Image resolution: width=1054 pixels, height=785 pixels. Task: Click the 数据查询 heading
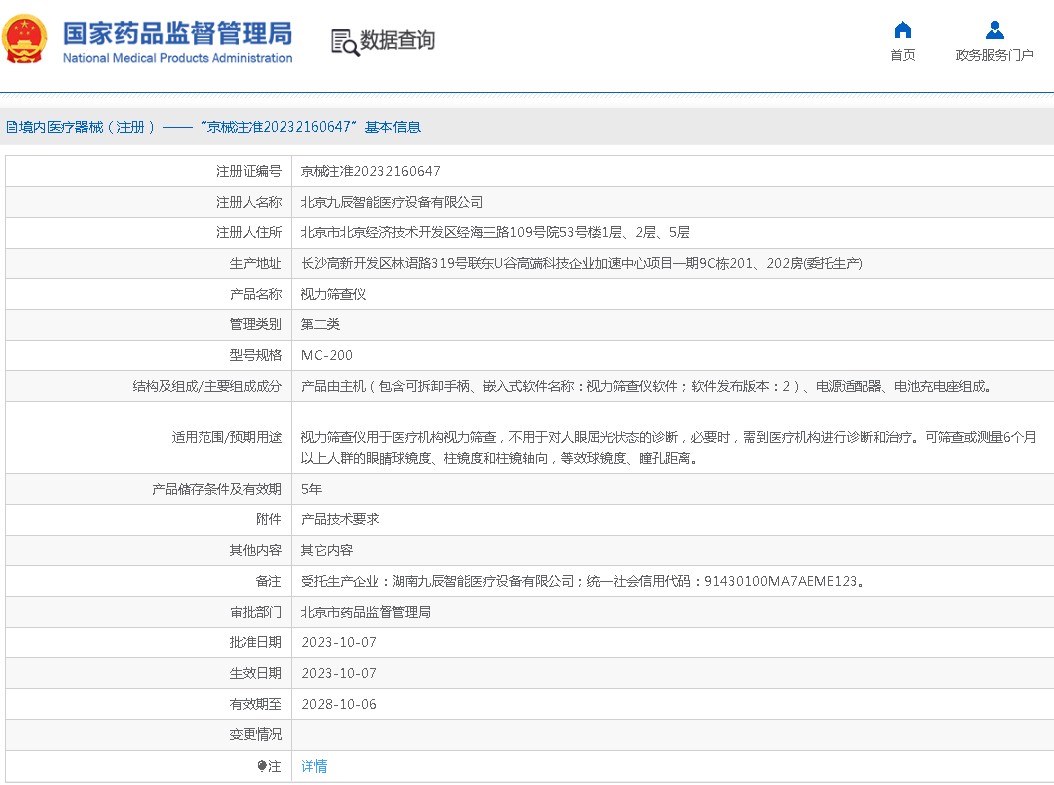397,40
